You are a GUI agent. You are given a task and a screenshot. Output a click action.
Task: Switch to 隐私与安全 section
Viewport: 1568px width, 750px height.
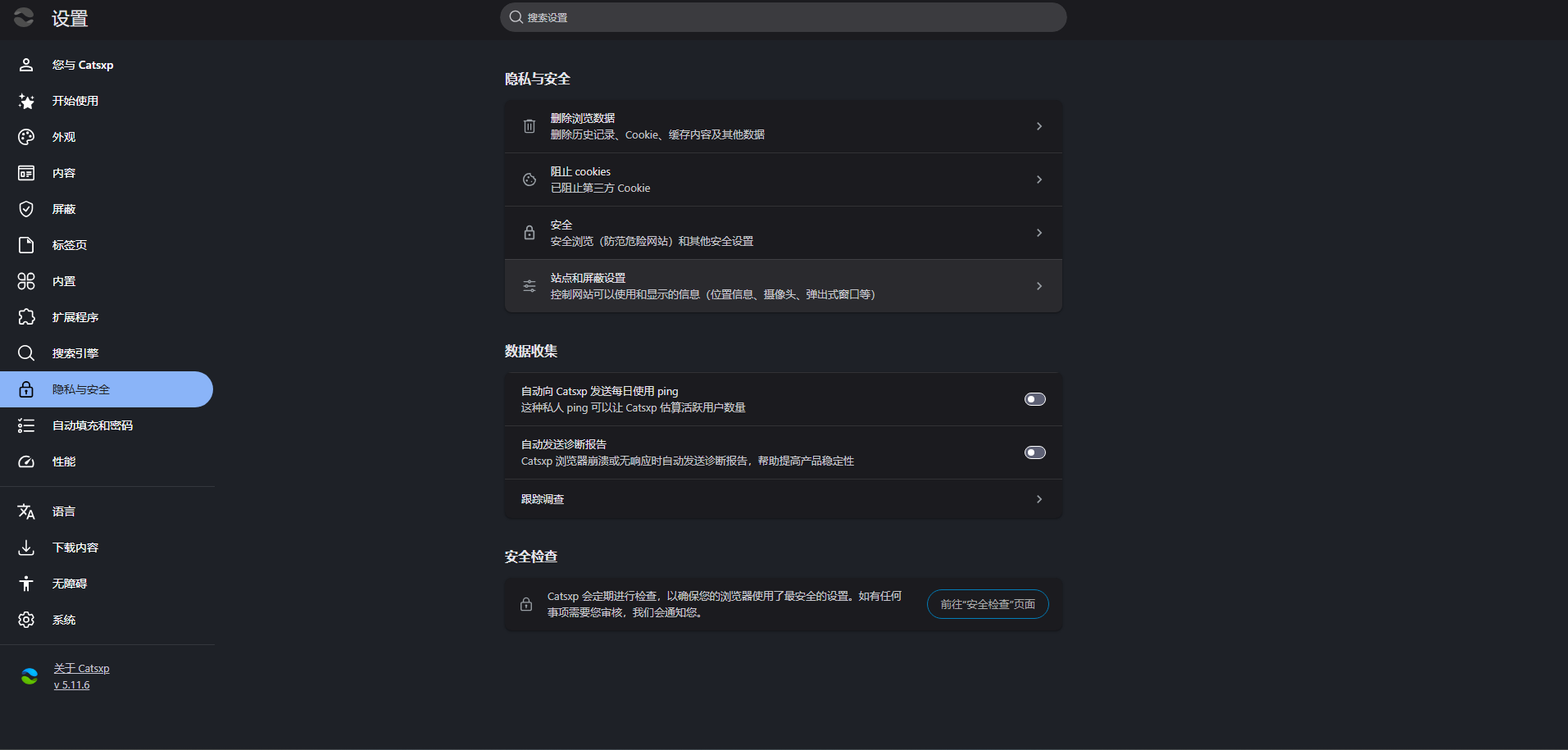click(x=82, y=389)
